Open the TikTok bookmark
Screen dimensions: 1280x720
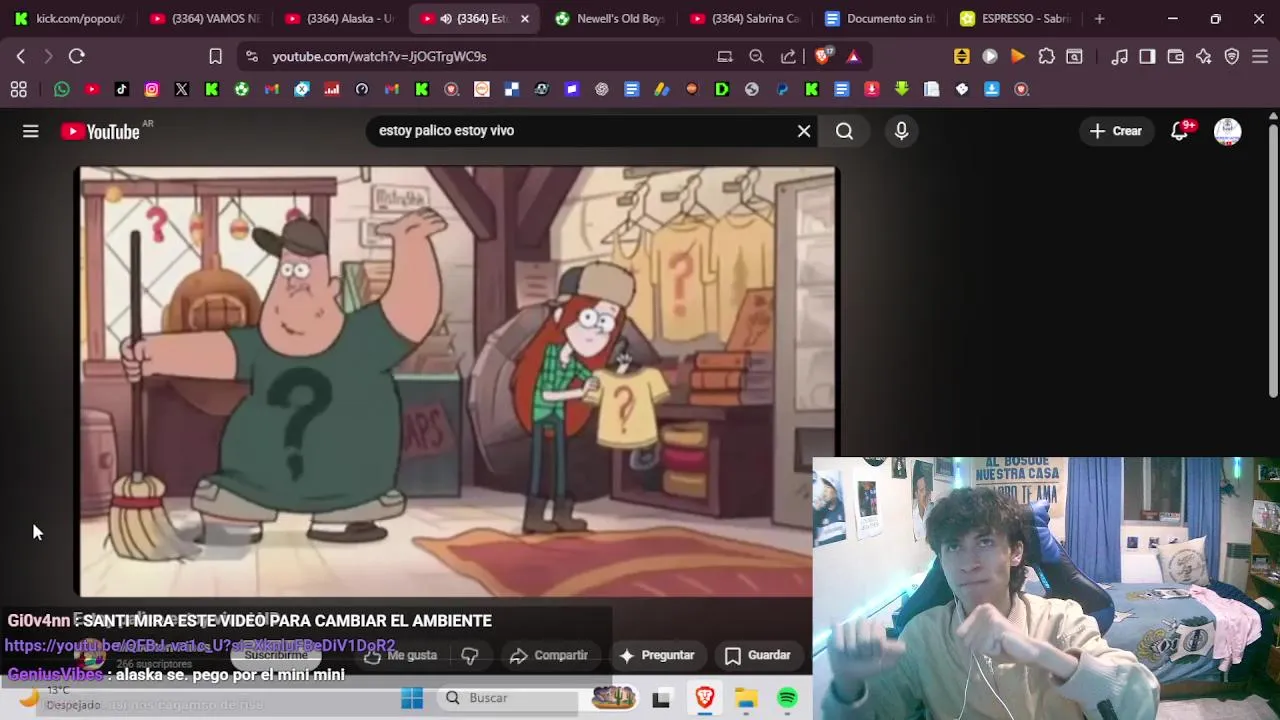pyautogui.click(x=121, y=89)
